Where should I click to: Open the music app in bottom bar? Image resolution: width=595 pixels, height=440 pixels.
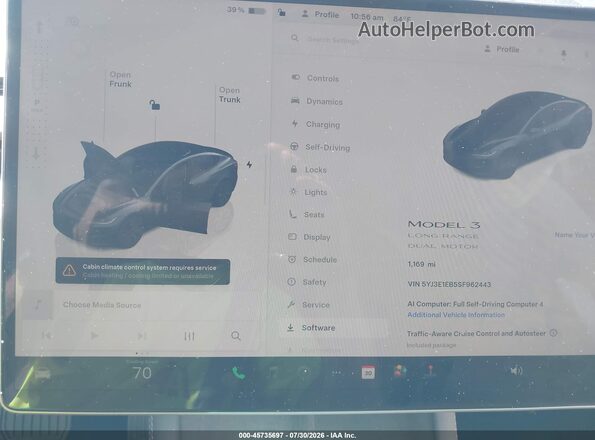tap(272, 373)
